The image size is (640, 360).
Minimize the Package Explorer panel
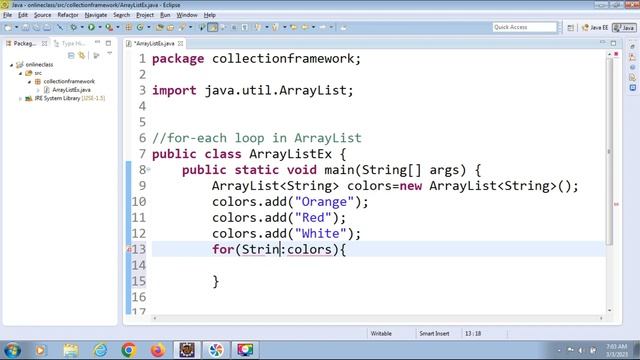coord(97,42)
